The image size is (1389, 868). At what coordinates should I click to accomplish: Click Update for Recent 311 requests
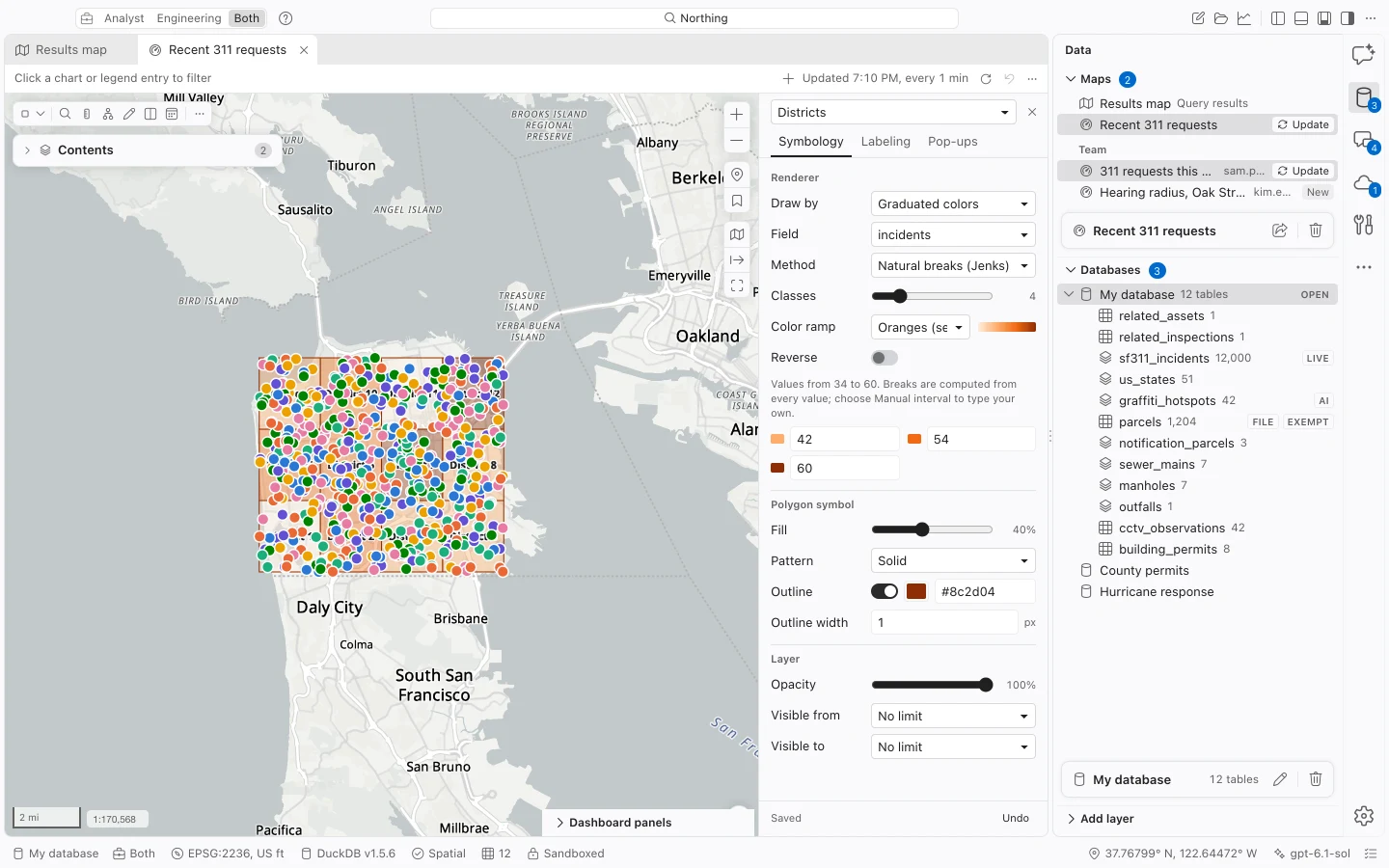pyautogui.click(x=1303, y=124)
